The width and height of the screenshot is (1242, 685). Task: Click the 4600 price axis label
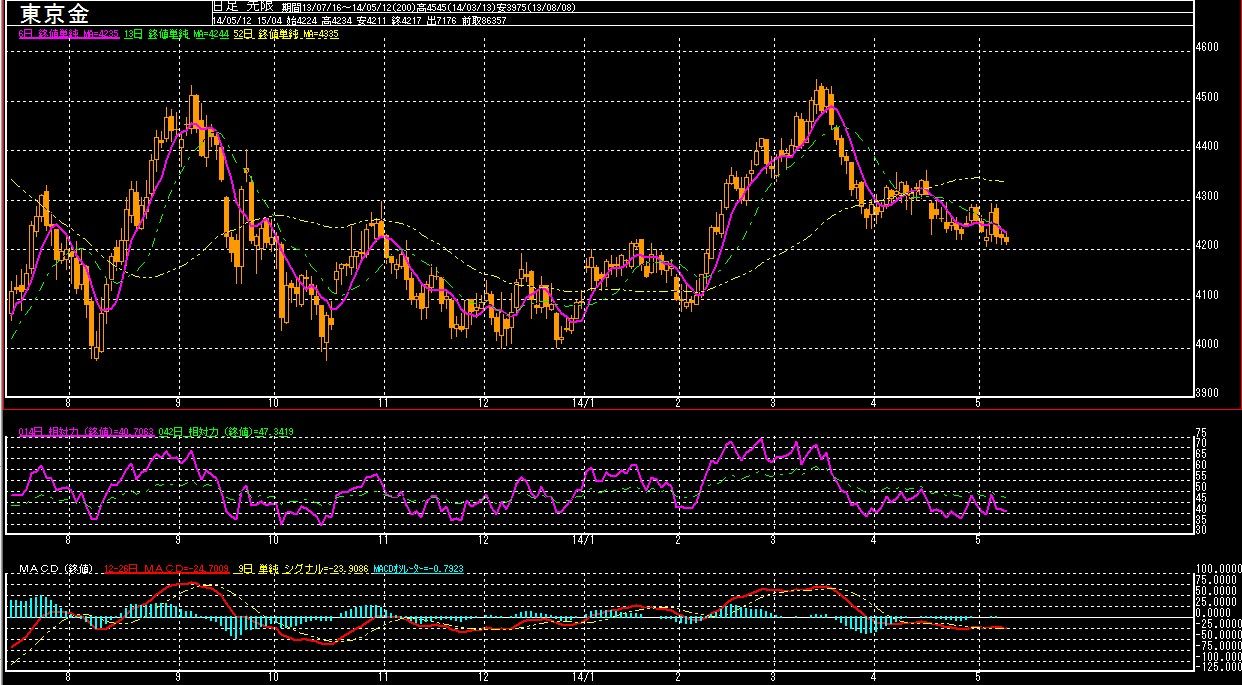tap(1207, 47)
